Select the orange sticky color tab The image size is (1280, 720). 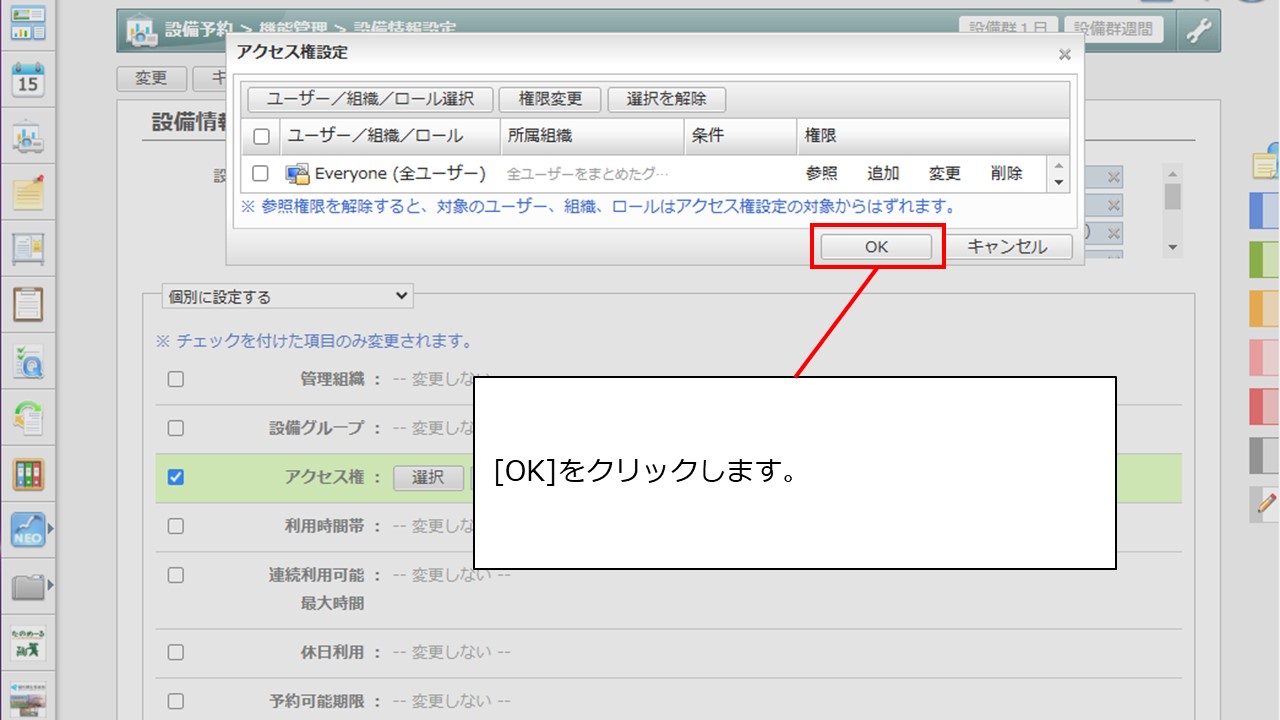coord(1265,309)
